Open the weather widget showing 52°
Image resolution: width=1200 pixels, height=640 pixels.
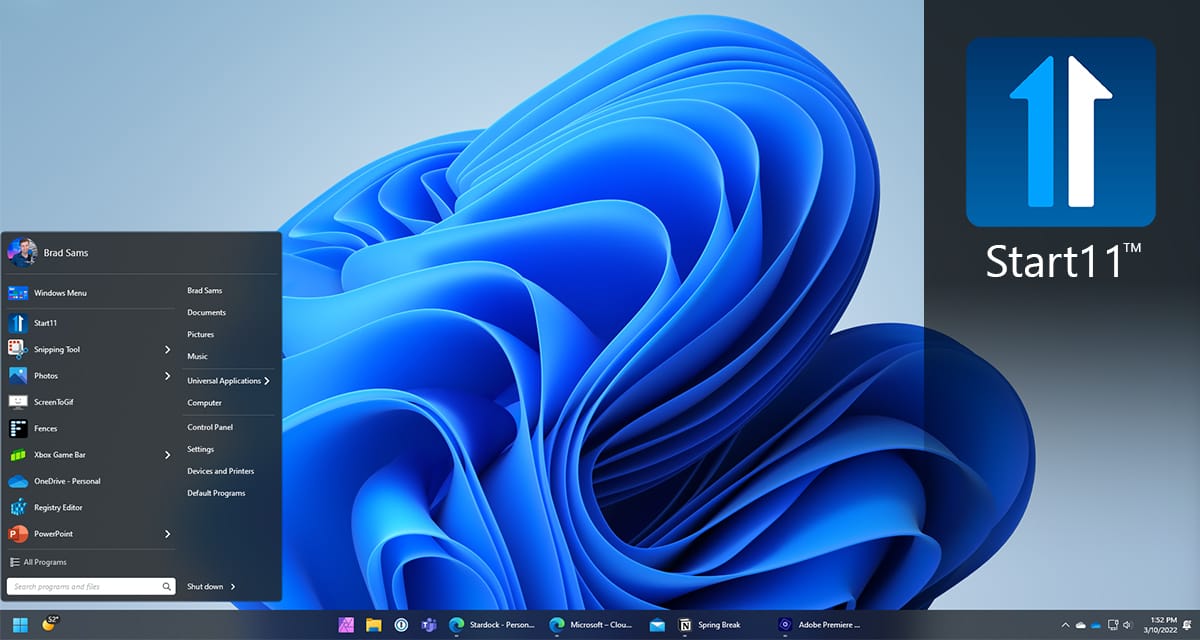tap(50, 624)
